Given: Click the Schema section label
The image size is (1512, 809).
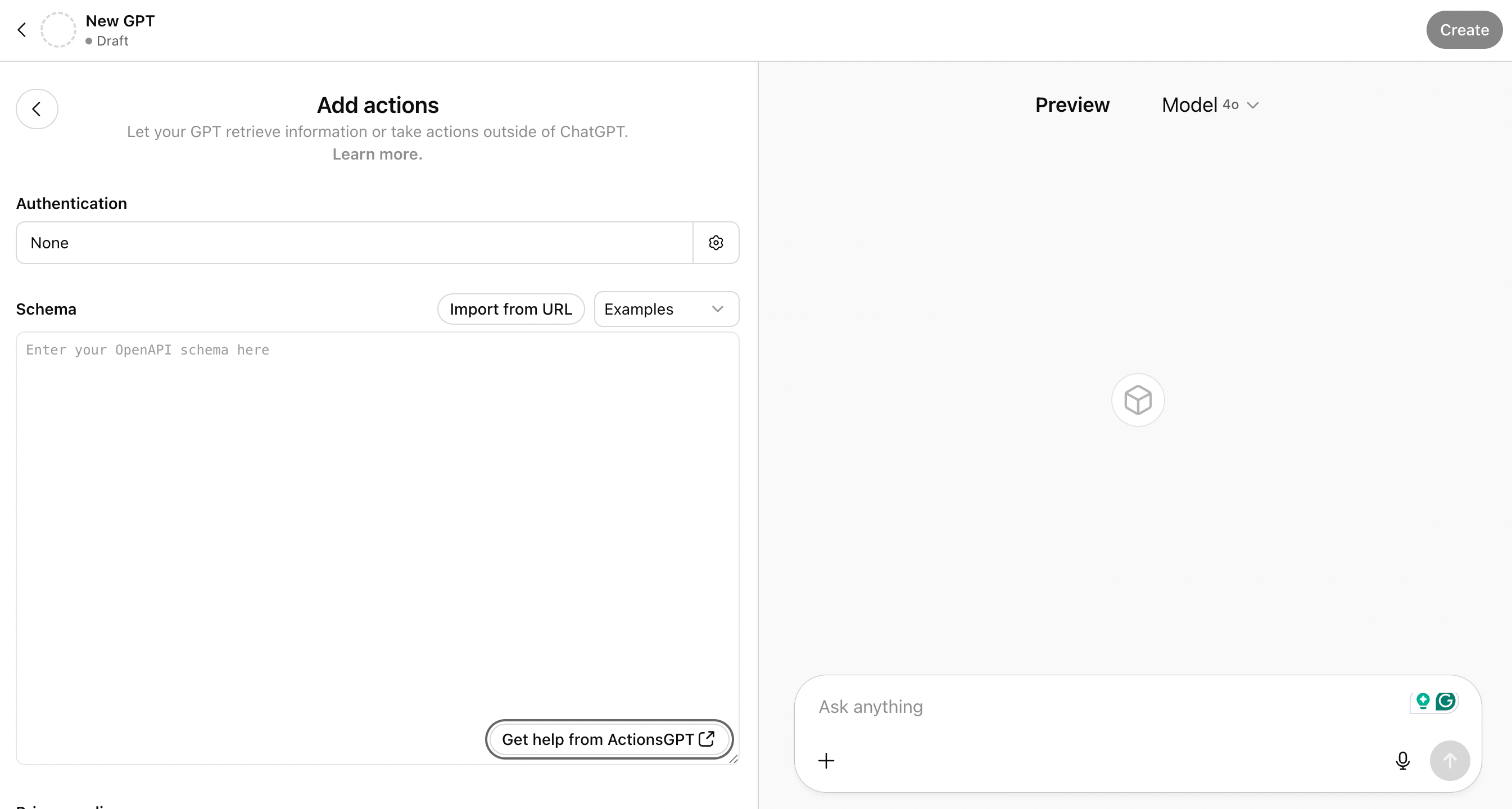Looking at the screenshot, I should tap(46, 309).
